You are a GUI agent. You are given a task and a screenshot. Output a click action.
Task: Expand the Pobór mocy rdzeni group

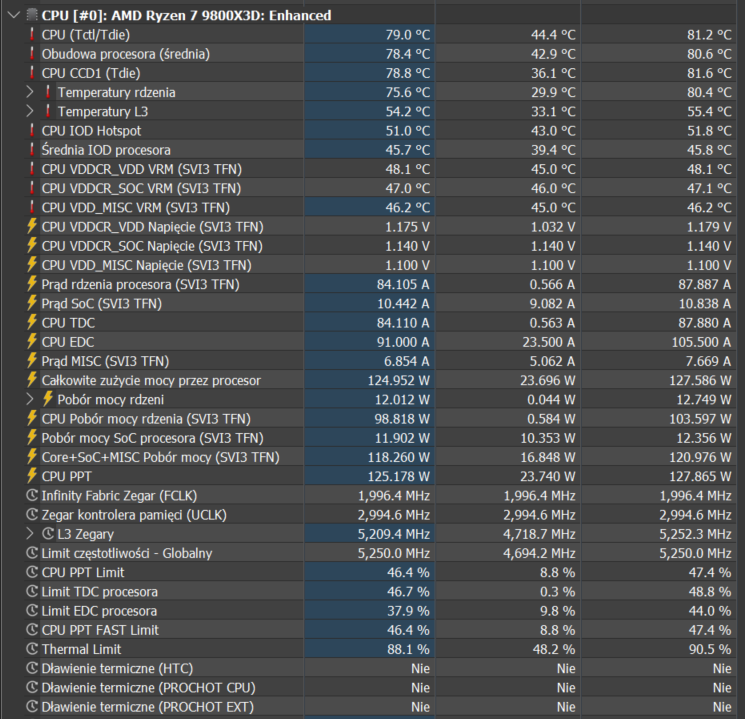29,399
